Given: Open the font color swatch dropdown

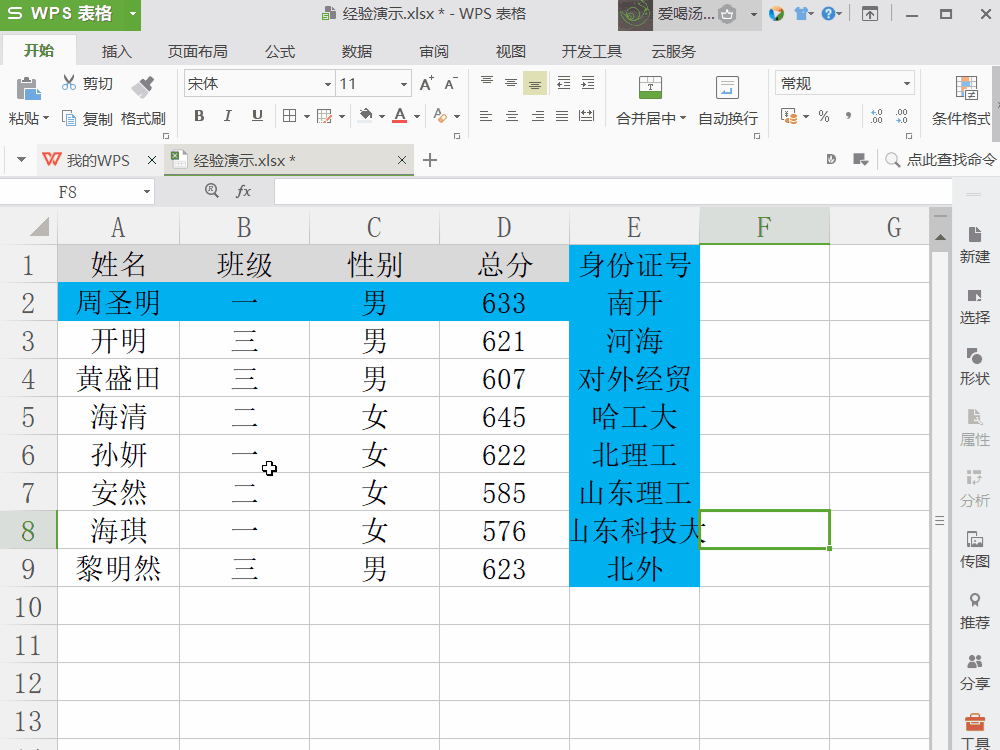Looking at the screenshot, I should pyautogui.click(x=417, y=117).
